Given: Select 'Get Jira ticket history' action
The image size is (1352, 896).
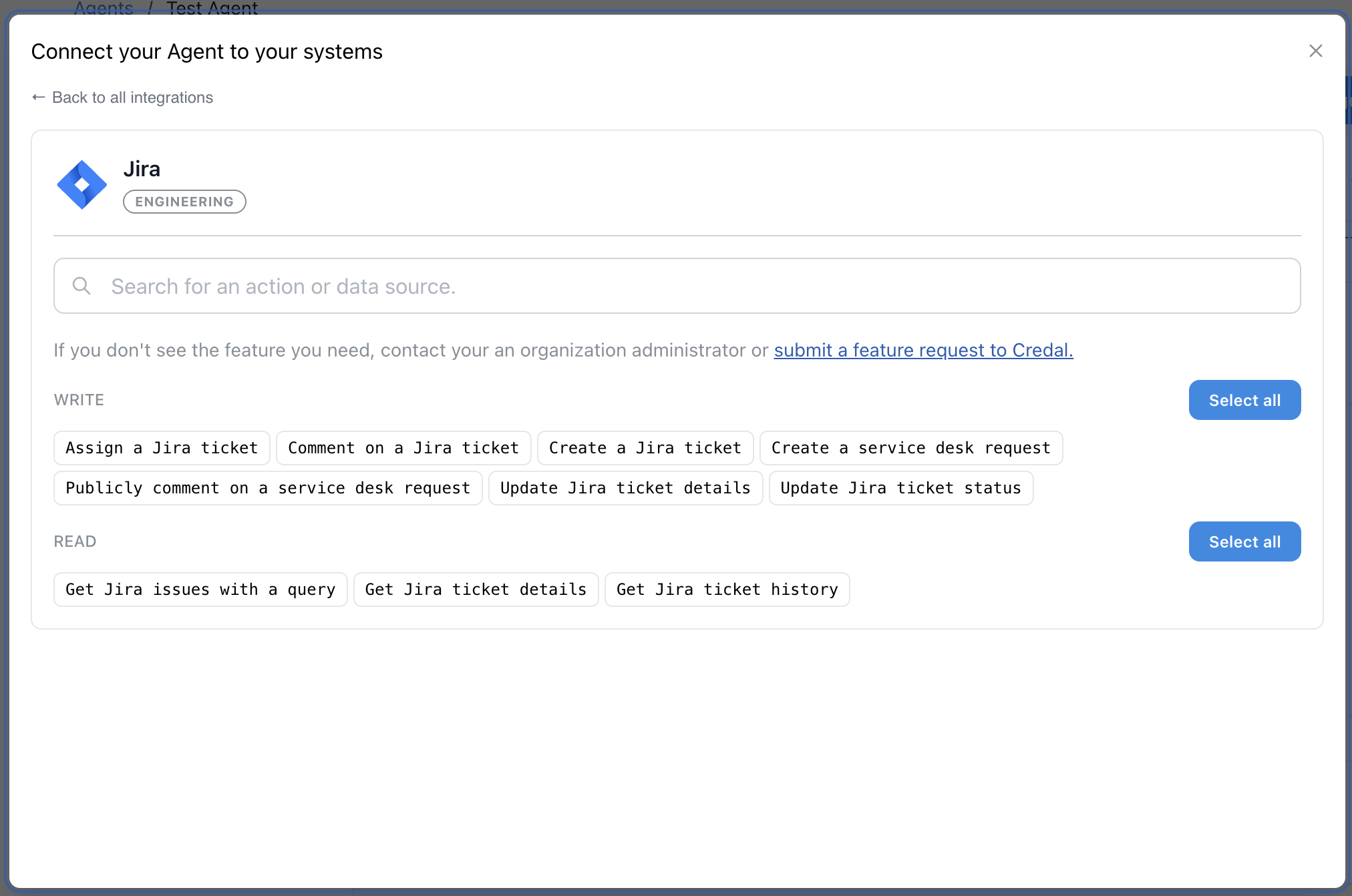Looking at the screenshot, I should [x=727, y=590].
